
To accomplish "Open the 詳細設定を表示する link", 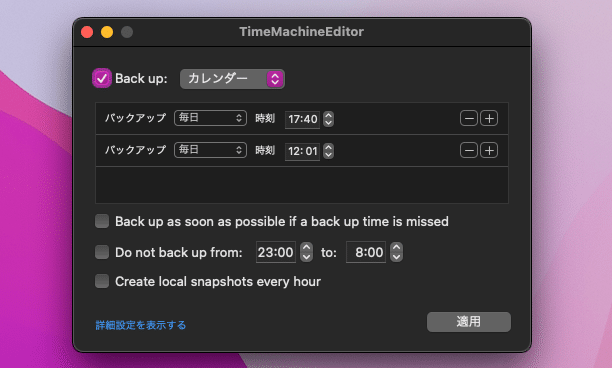I will tap(141, 325).
